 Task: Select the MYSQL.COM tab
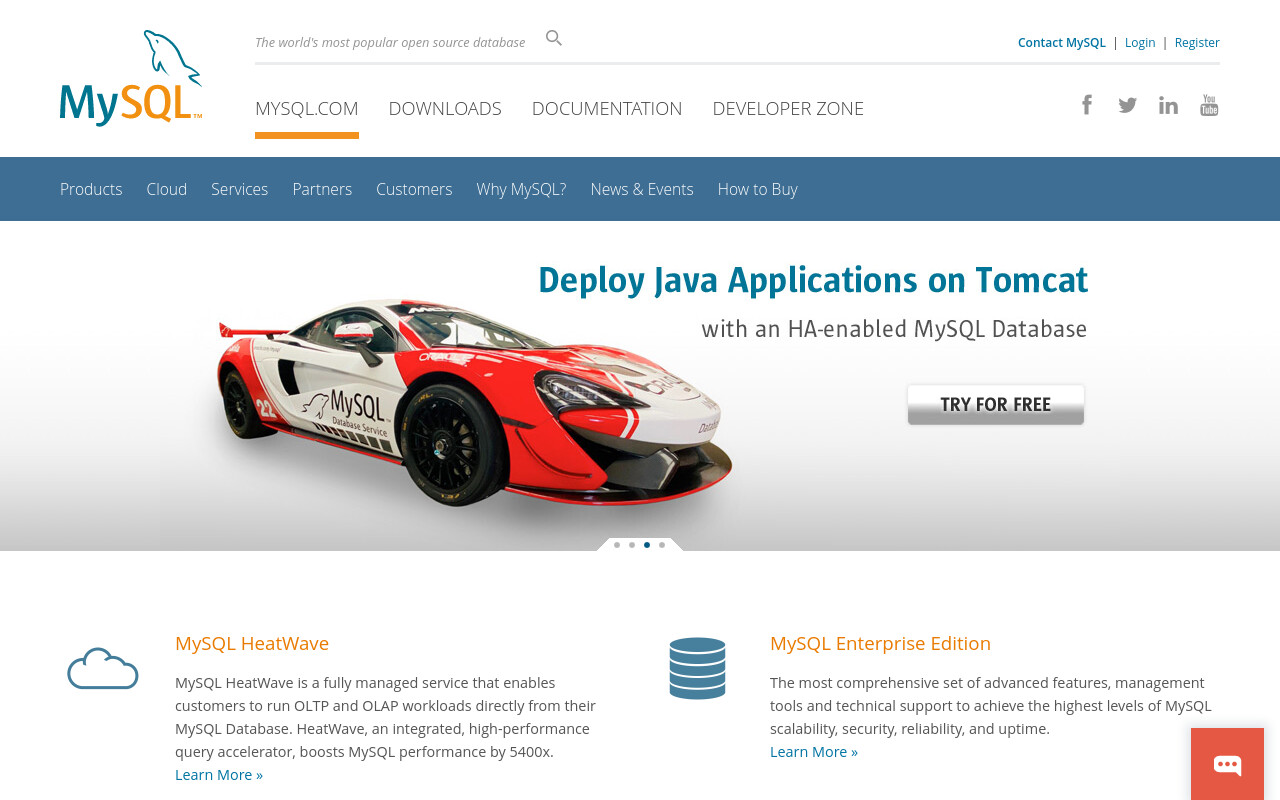[x=307, y=108]
